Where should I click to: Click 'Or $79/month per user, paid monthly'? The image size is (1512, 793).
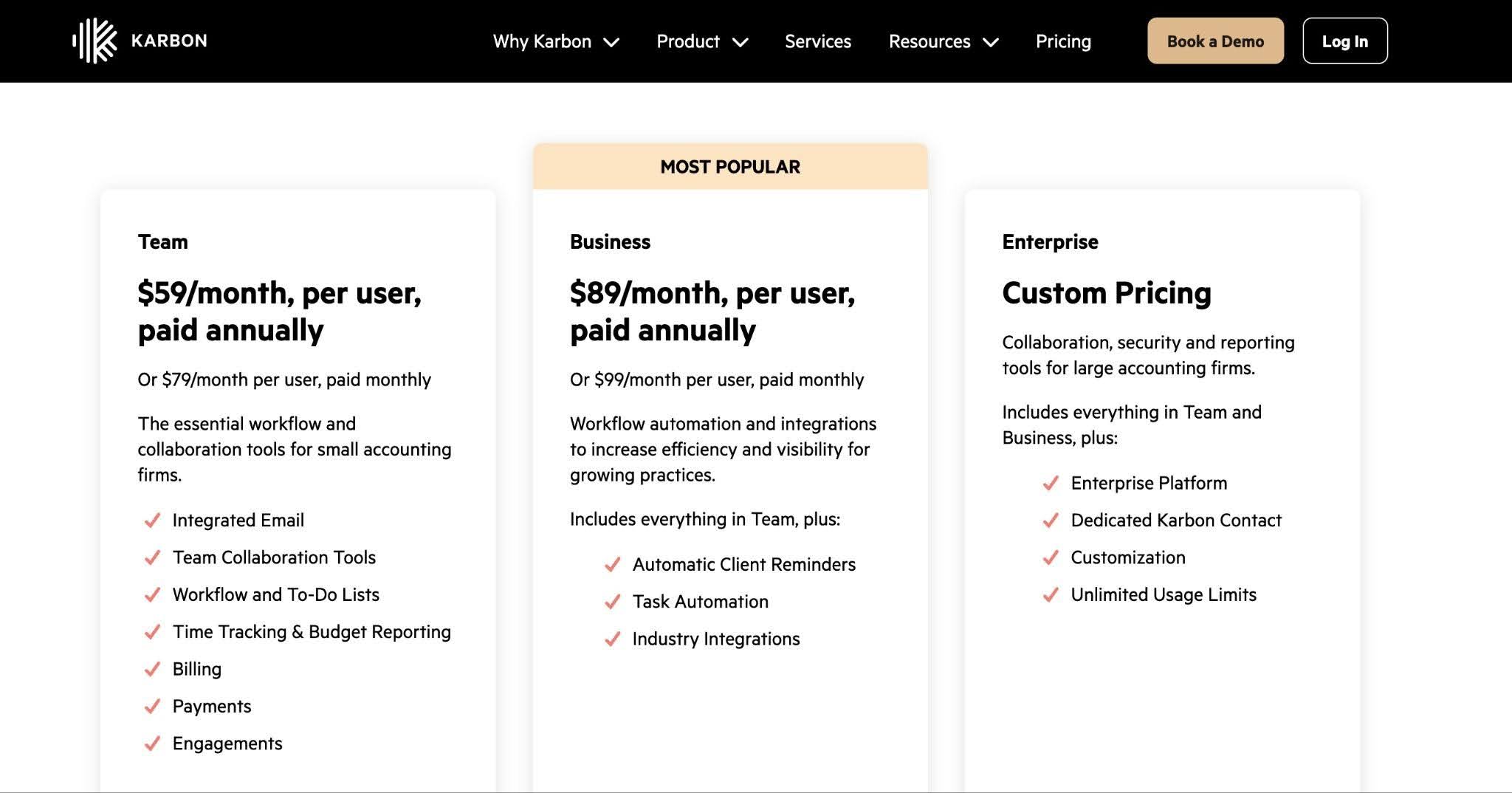(x=284, y=380)
